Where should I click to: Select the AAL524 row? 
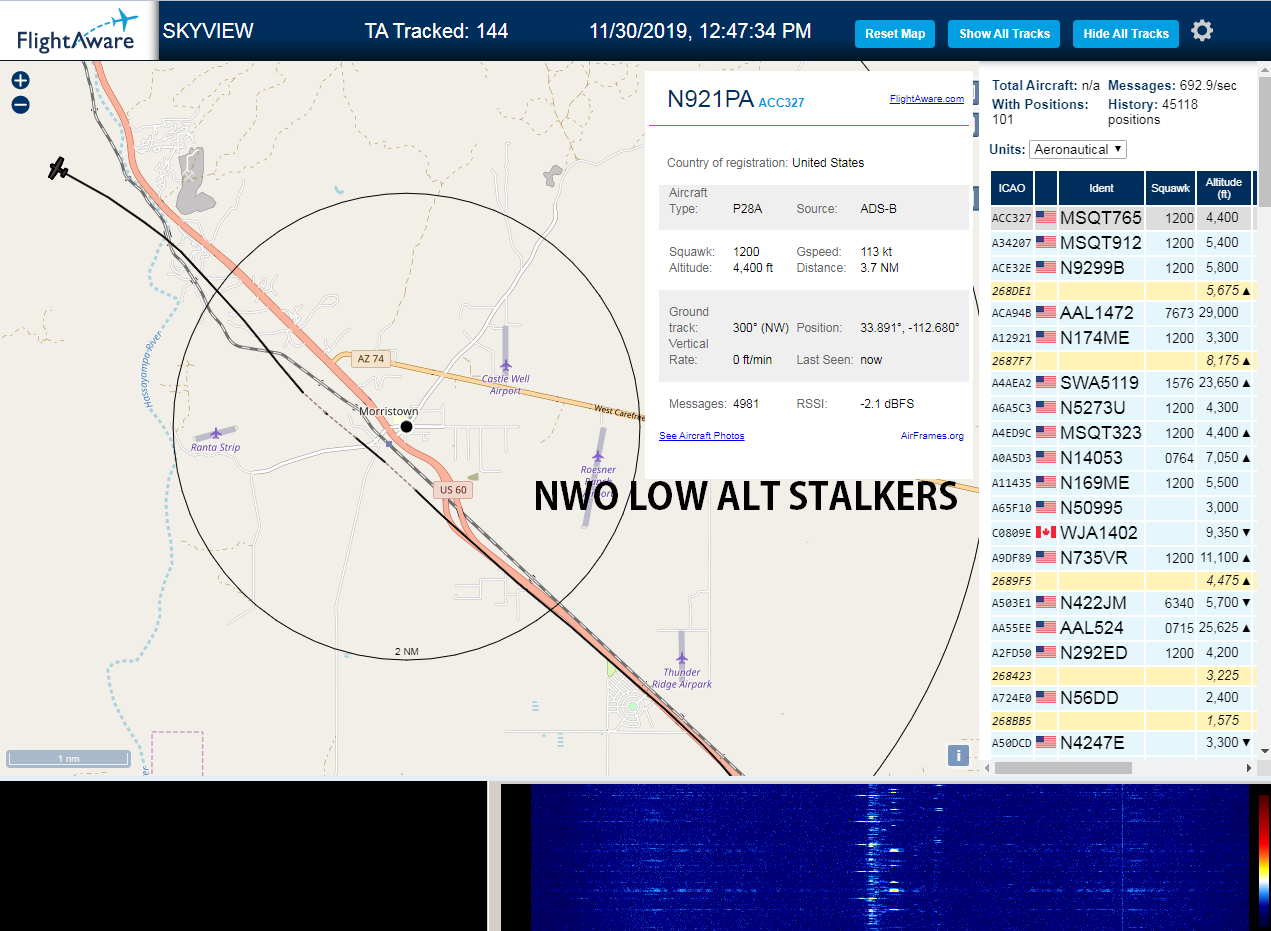tap(1123, 628)
